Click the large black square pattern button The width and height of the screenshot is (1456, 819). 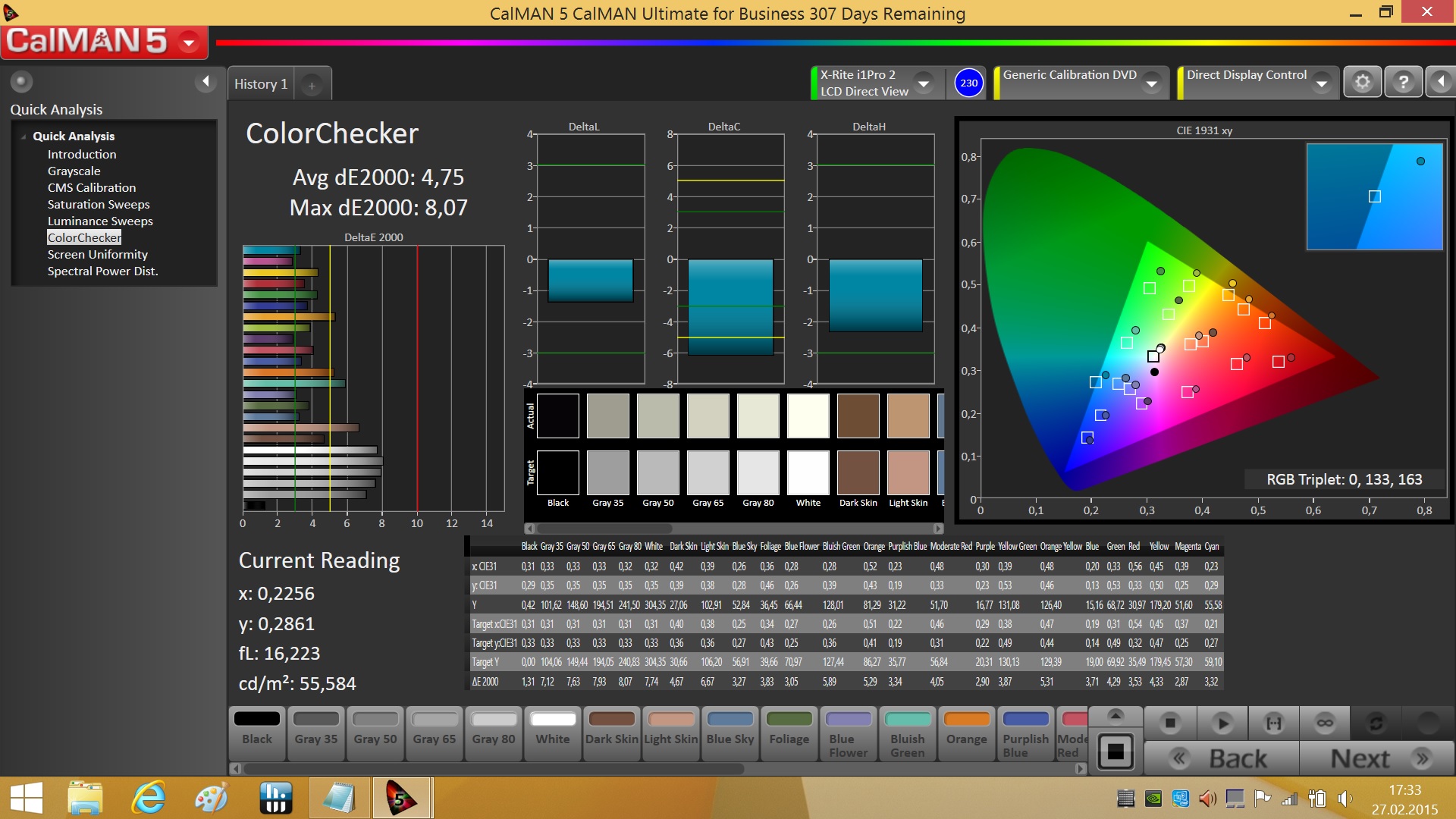(1116, 752)
